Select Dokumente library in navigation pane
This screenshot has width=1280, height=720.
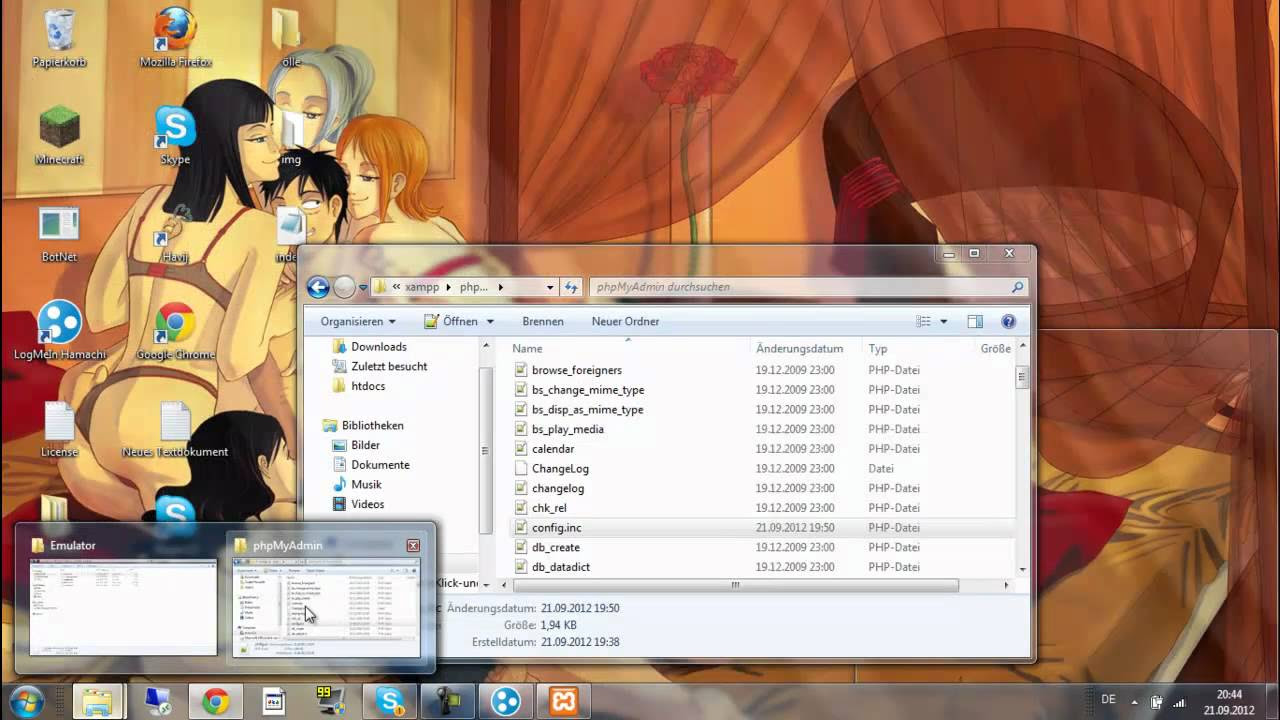(380, 465)
